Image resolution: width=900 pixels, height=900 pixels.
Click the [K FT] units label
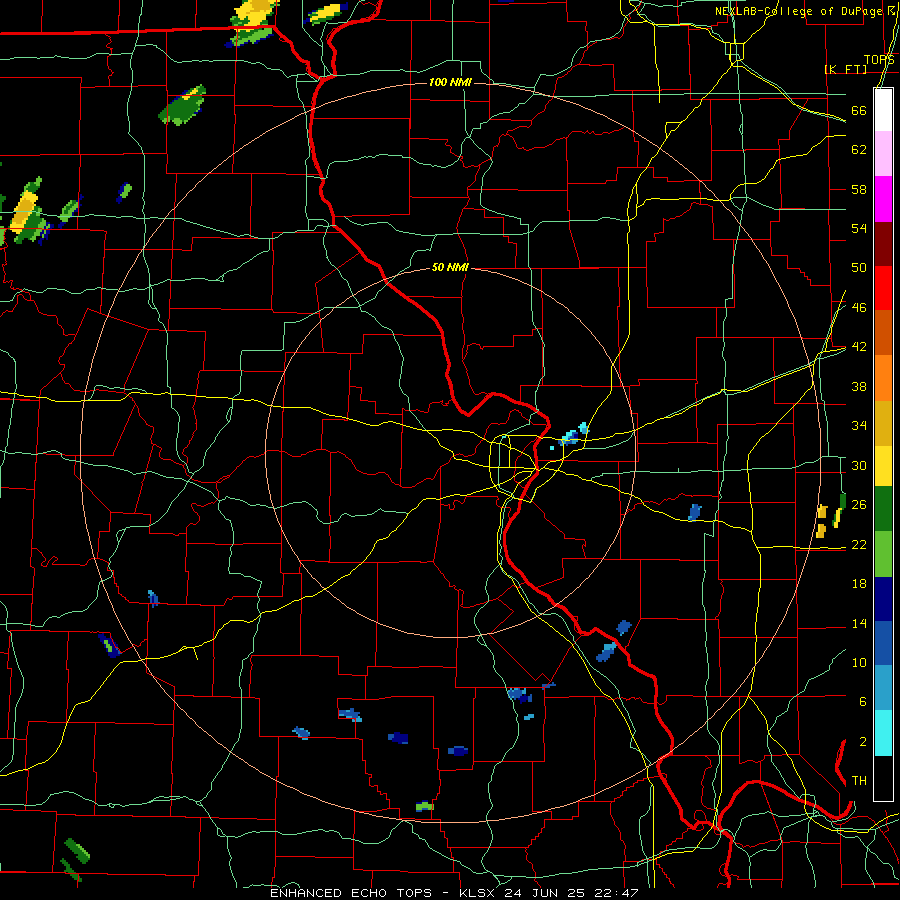845,69
